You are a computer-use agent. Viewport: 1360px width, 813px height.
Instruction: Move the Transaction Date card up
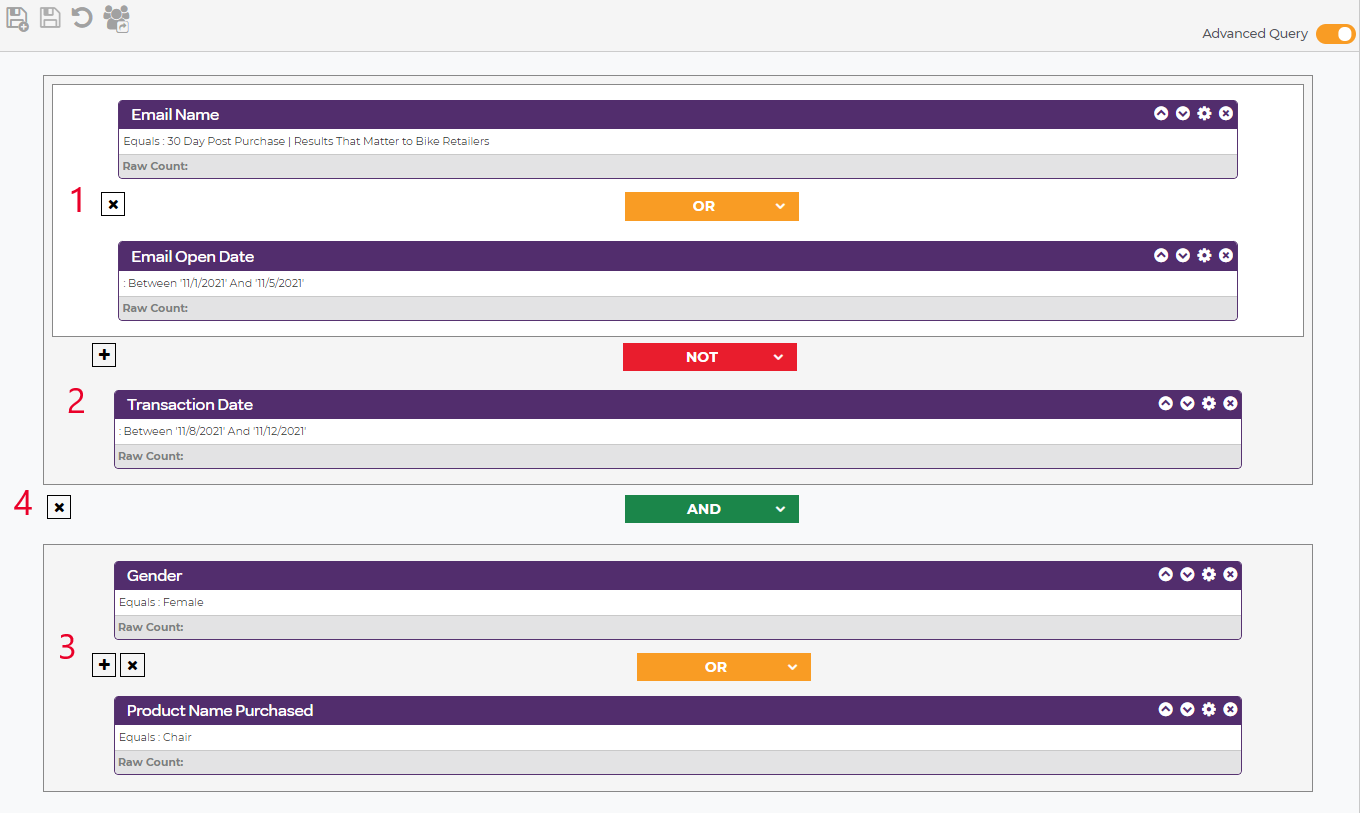pos(1165,404)
